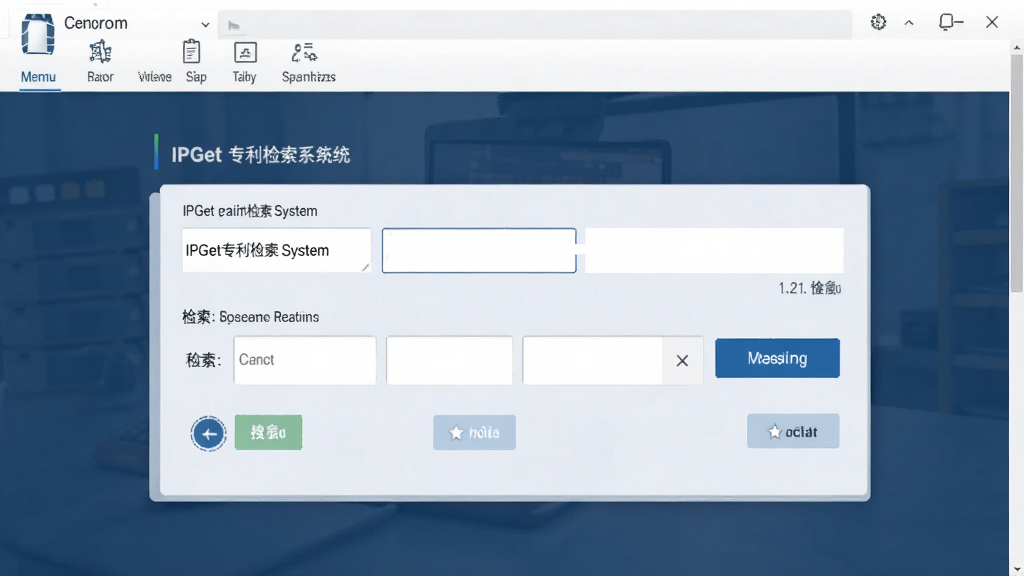Screen dimensions: 1024x576
Task: Open the Rator toolbar icon
Action: coord(100,52)
